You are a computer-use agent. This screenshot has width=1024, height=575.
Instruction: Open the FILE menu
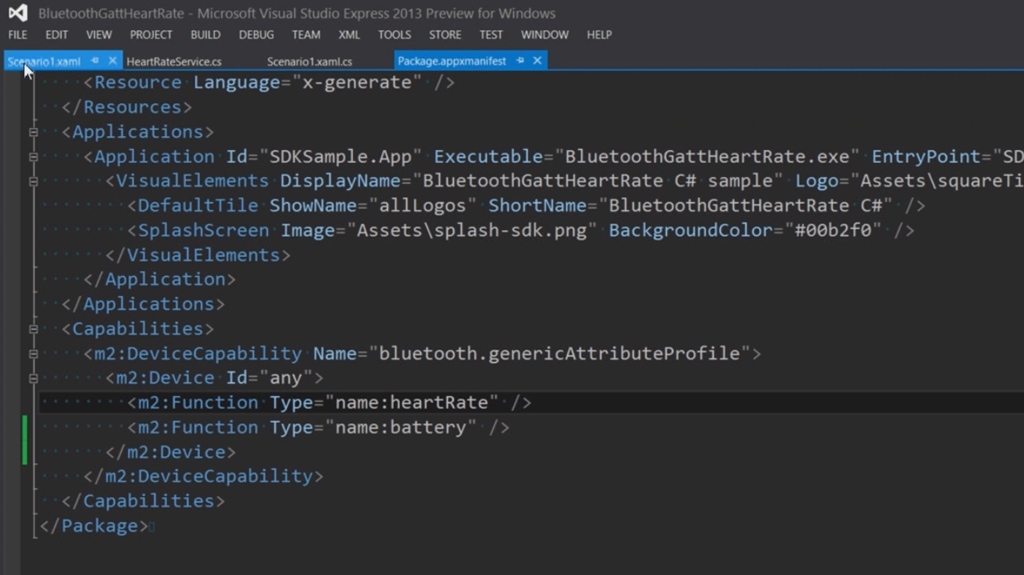point(18,35)
